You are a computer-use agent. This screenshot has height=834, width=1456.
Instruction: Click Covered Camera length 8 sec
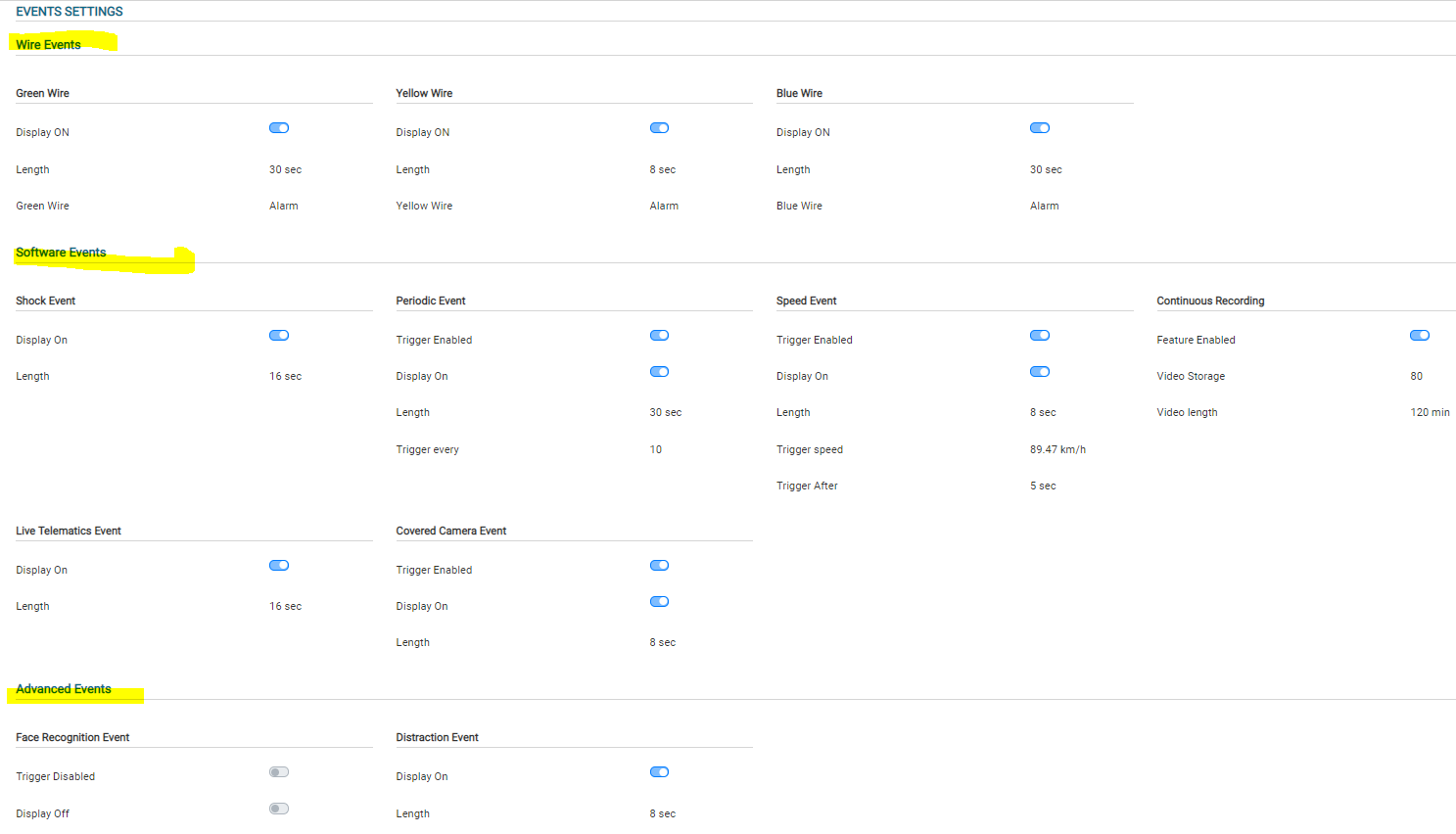663,642
